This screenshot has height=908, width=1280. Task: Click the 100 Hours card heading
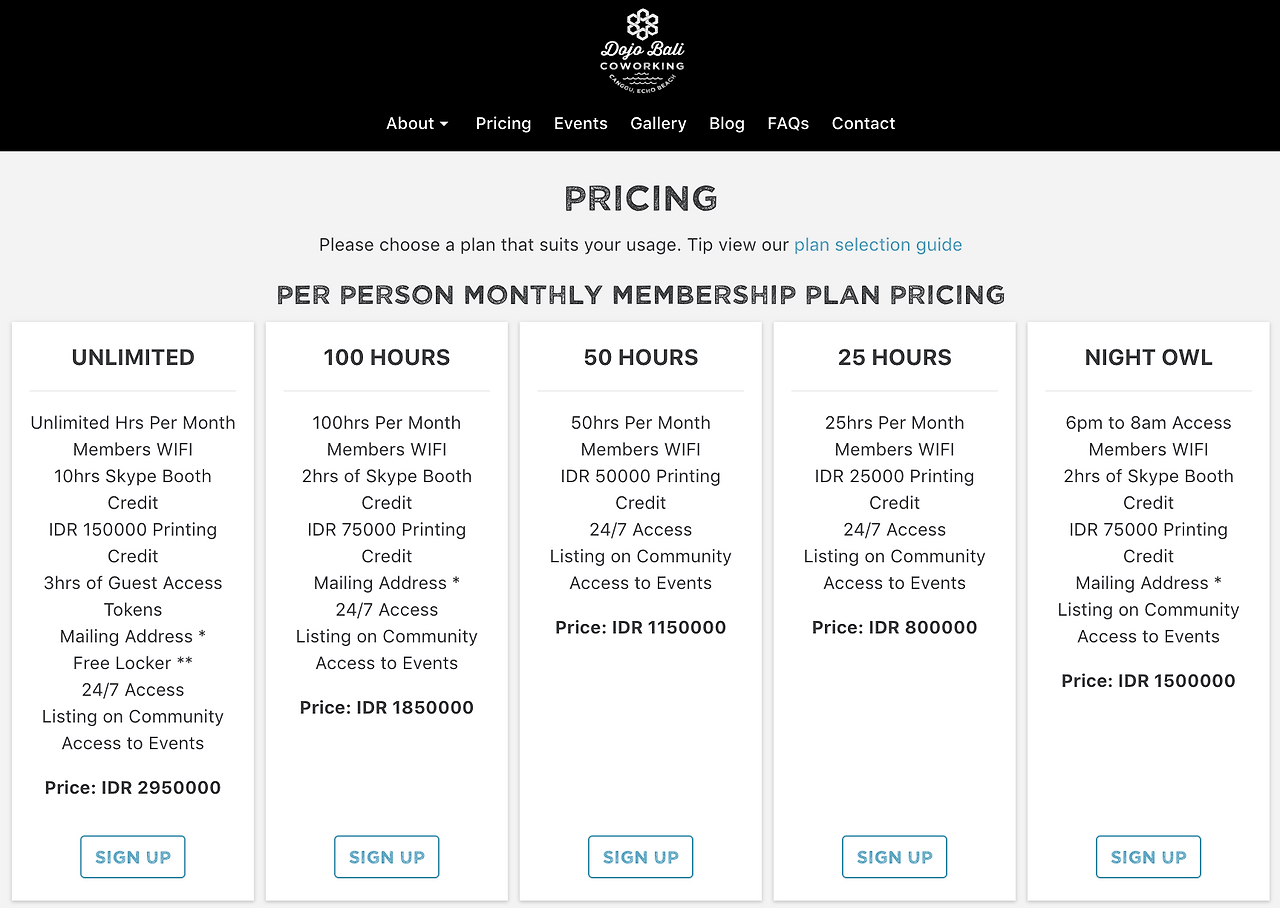[387, 357]
